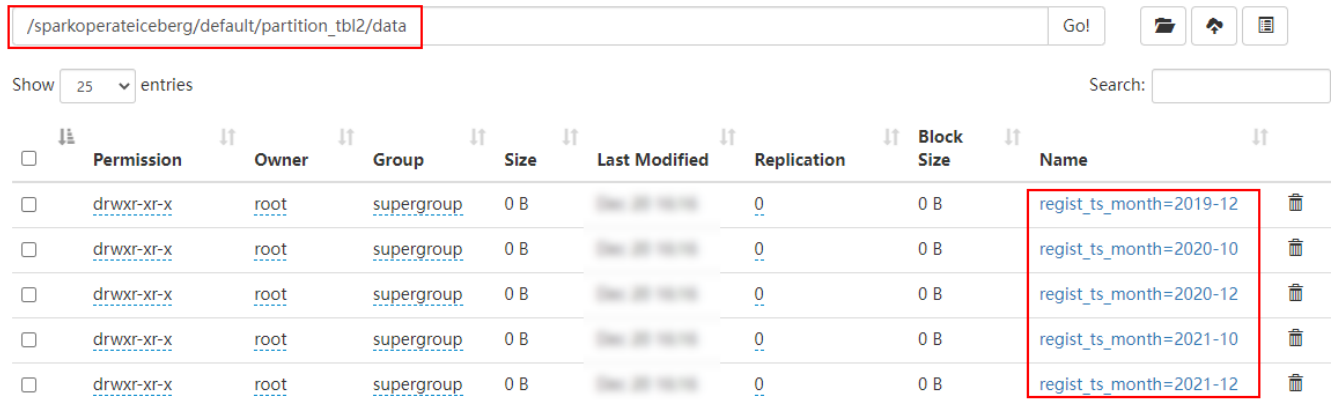Sort table by the Last Modified column
This screenshot has height=411, width=1331.
tap(652, 160)
